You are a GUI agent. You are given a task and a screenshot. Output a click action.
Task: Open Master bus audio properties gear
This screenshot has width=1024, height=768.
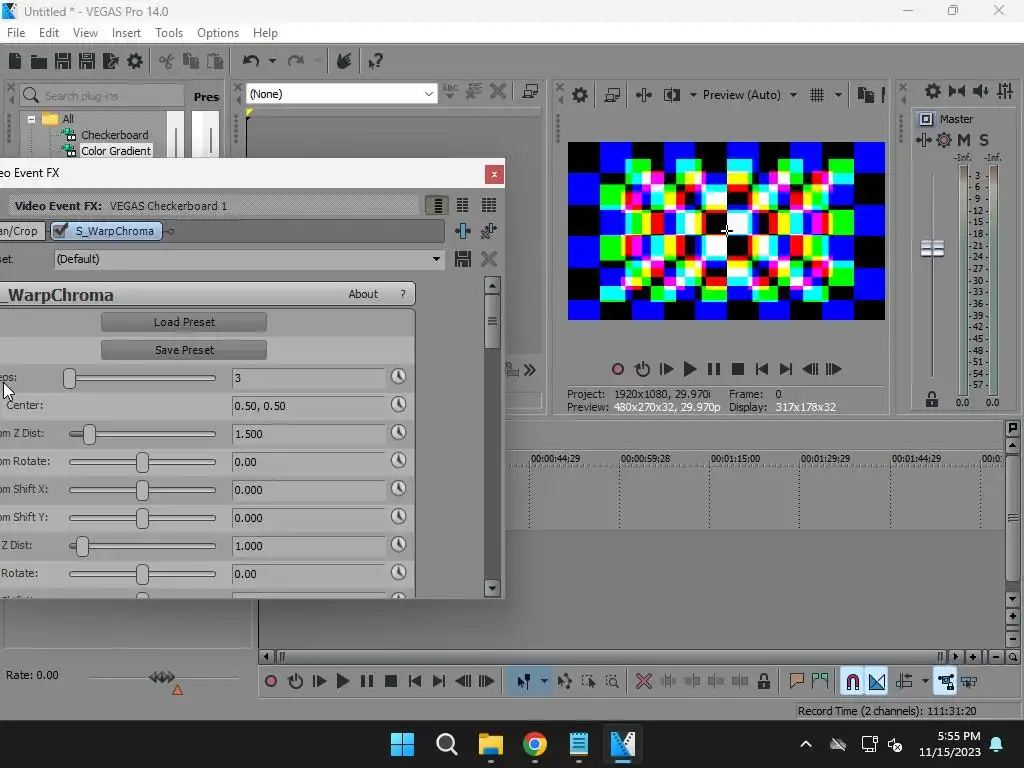933,91
